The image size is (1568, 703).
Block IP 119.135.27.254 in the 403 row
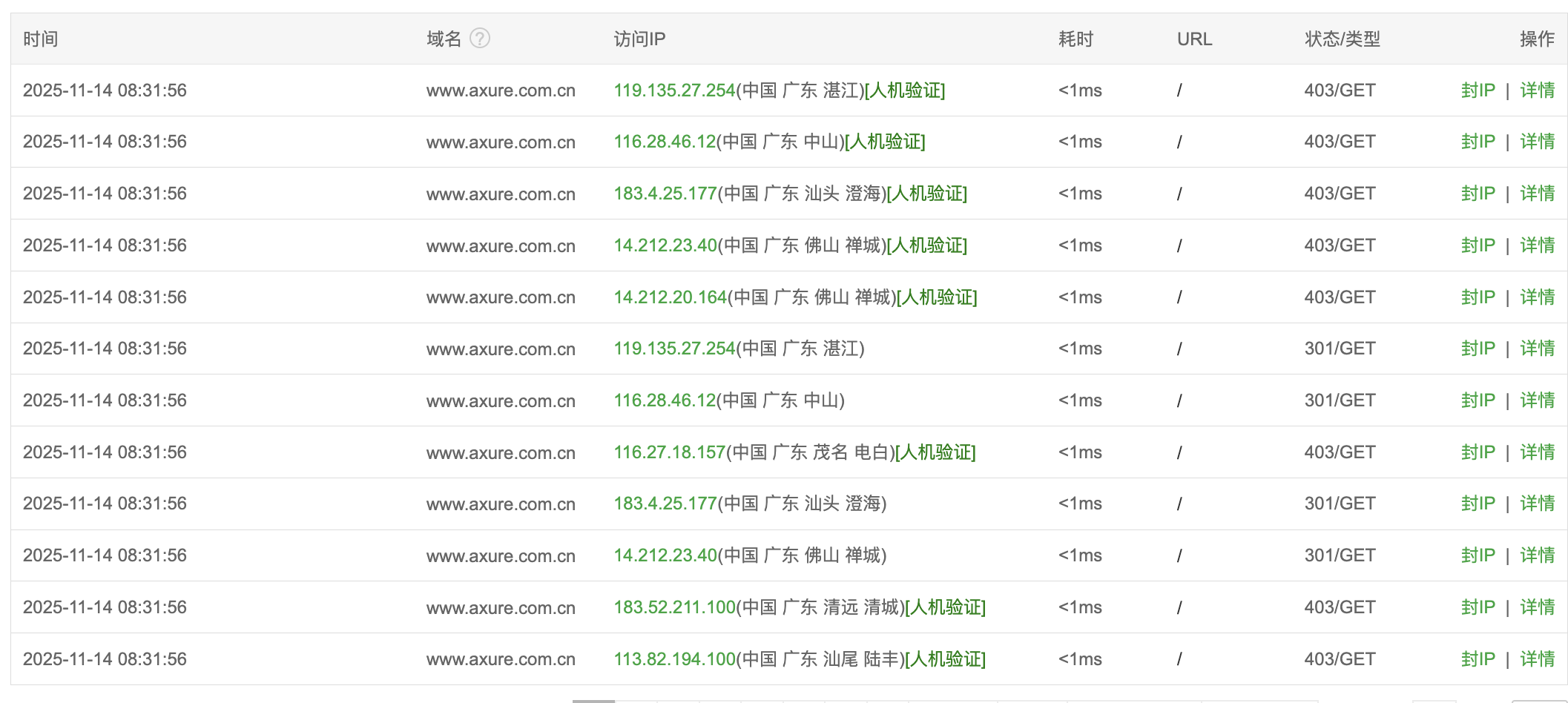(1478, 90)
